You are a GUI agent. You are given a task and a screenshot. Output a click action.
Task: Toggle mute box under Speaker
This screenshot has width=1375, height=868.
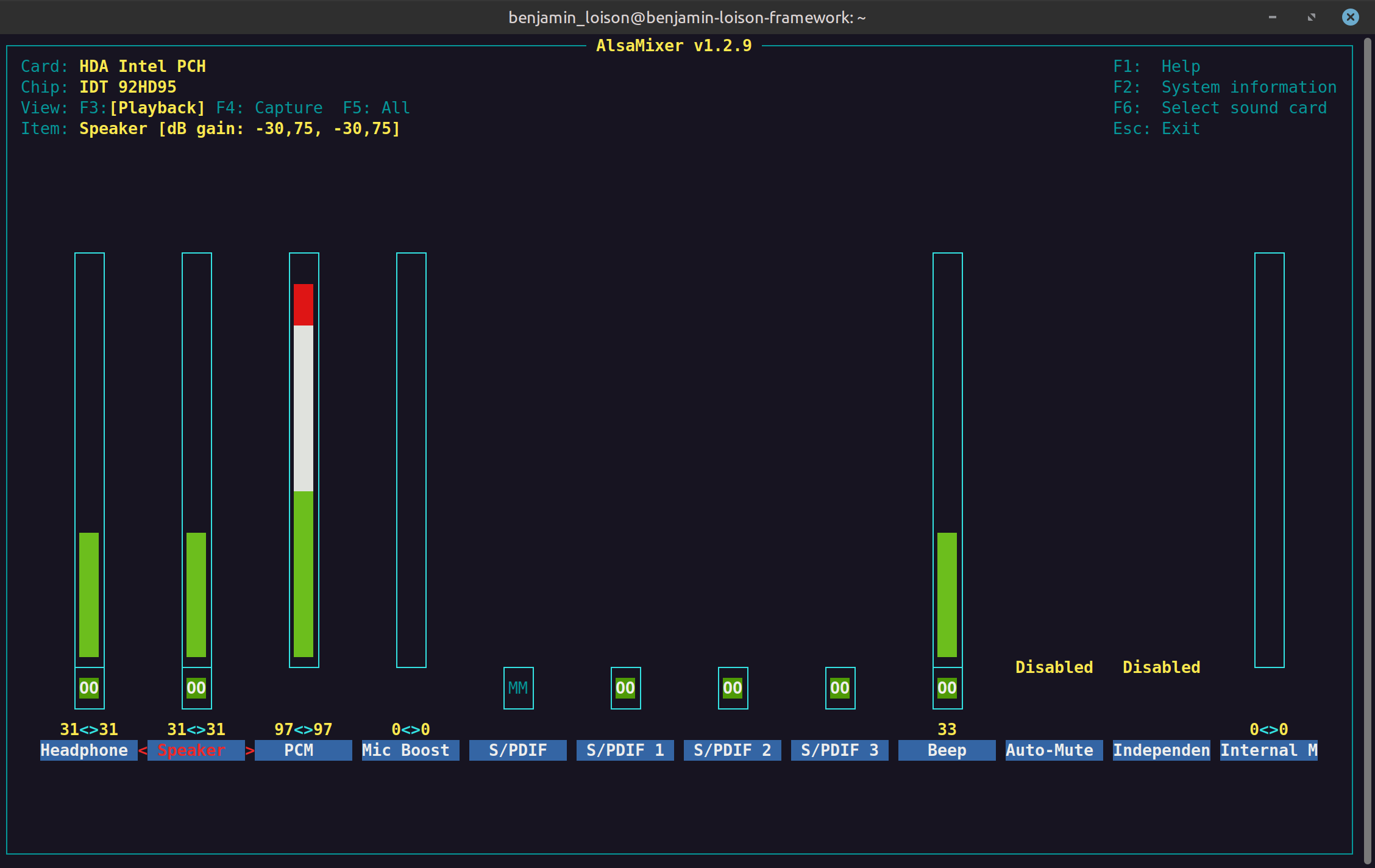coord(196,688)
